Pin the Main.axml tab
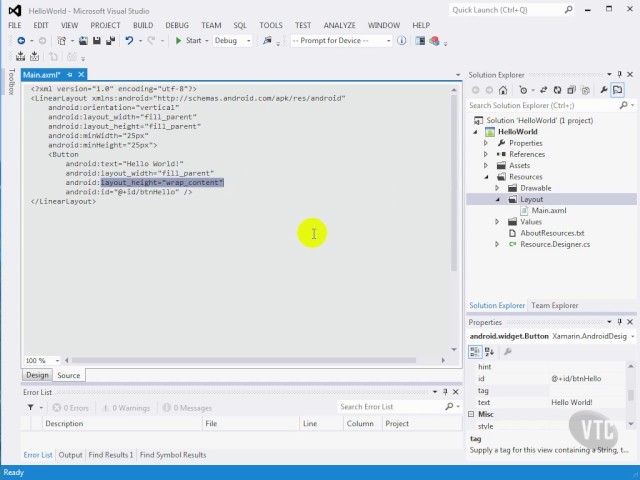 pyautogui.click(x=69, y=75)
